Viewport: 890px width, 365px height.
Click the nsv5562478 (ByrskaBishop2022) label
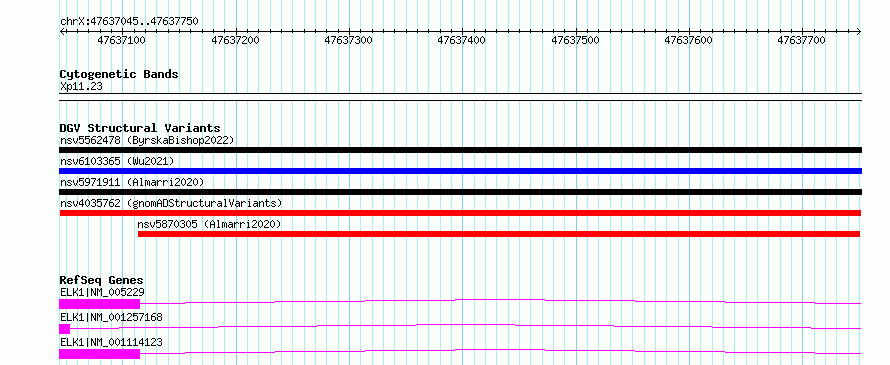point(147,140)
